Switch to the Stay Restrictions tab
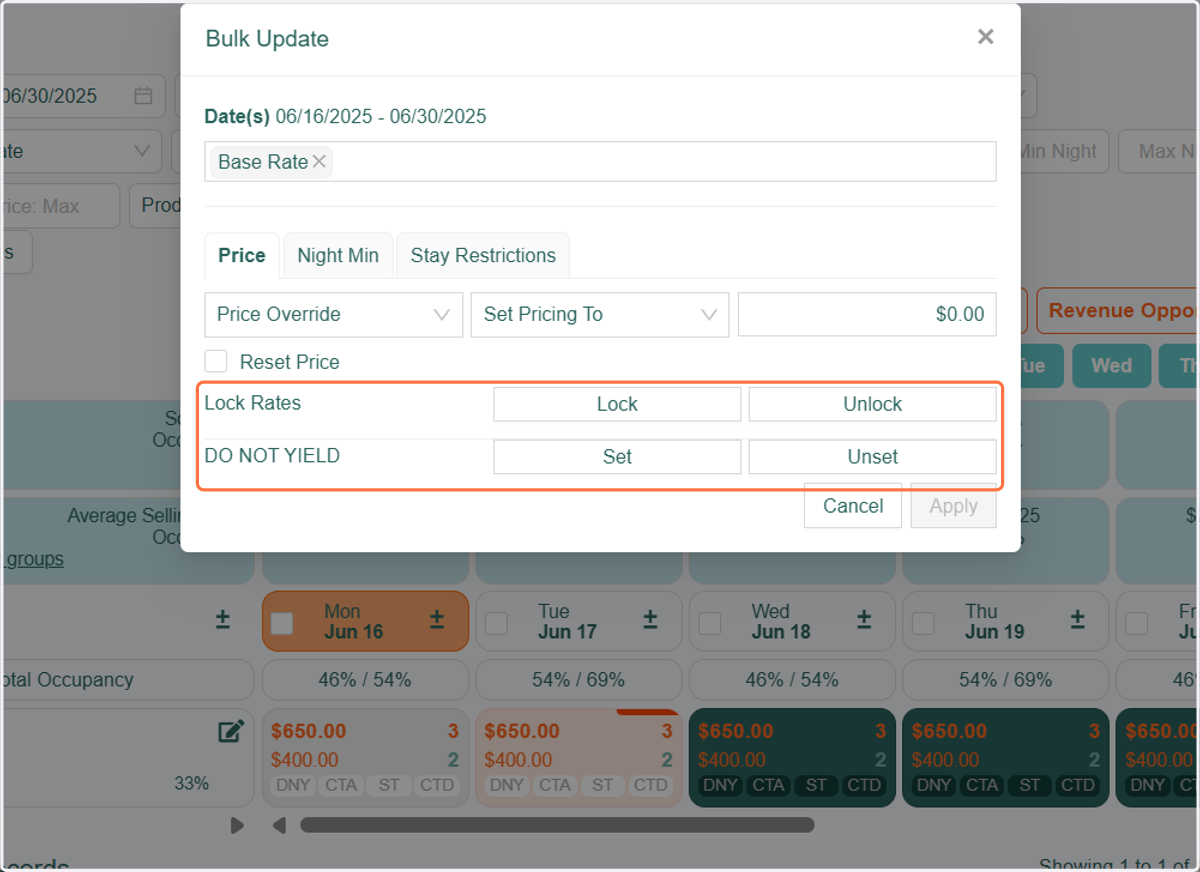The width and height of the screenshot is (1200, 872). click(x=483, y=255)
